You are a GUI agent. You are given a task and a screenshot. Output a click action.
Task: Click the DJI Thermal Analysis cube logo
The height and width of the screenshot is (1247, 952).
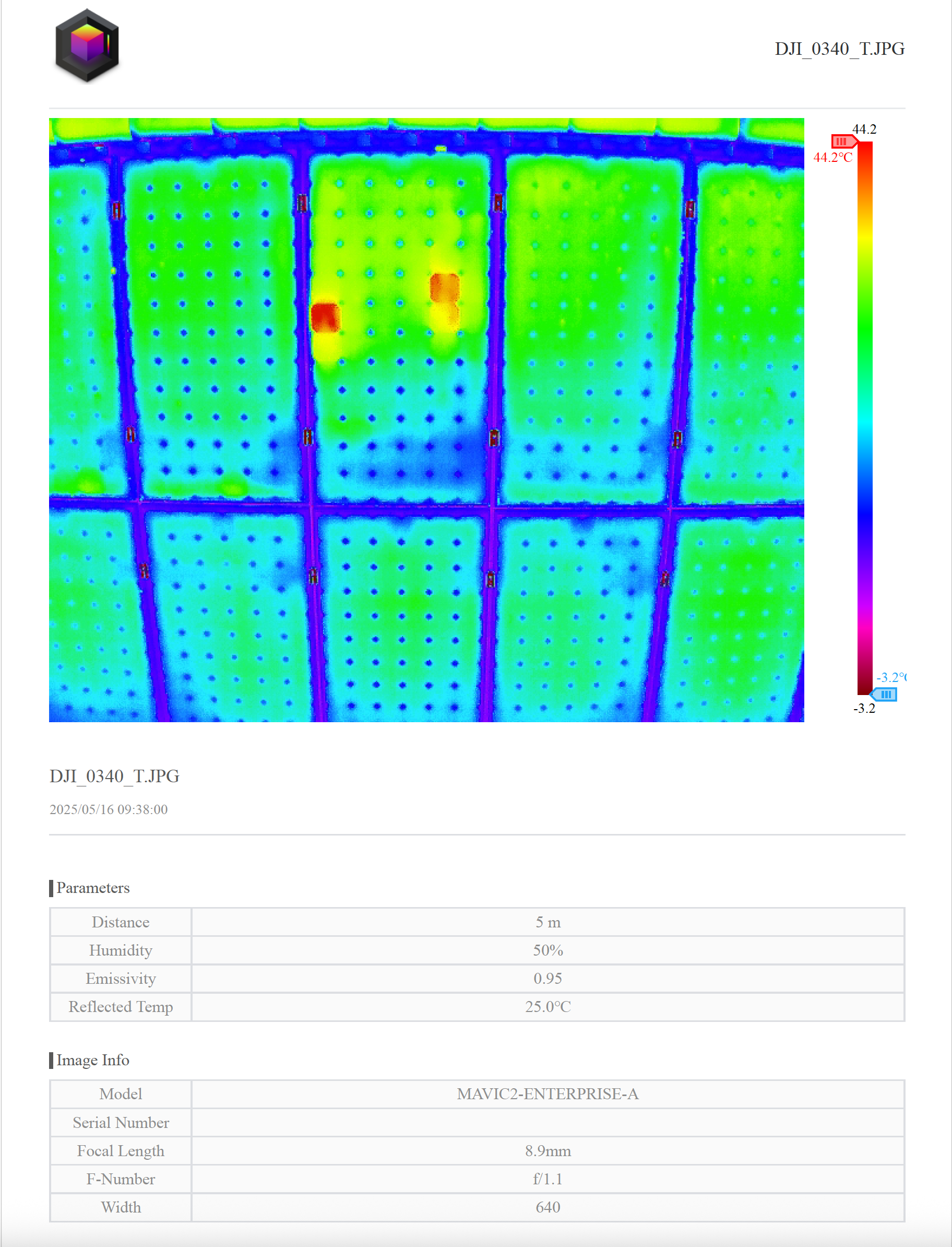point(87,46)
